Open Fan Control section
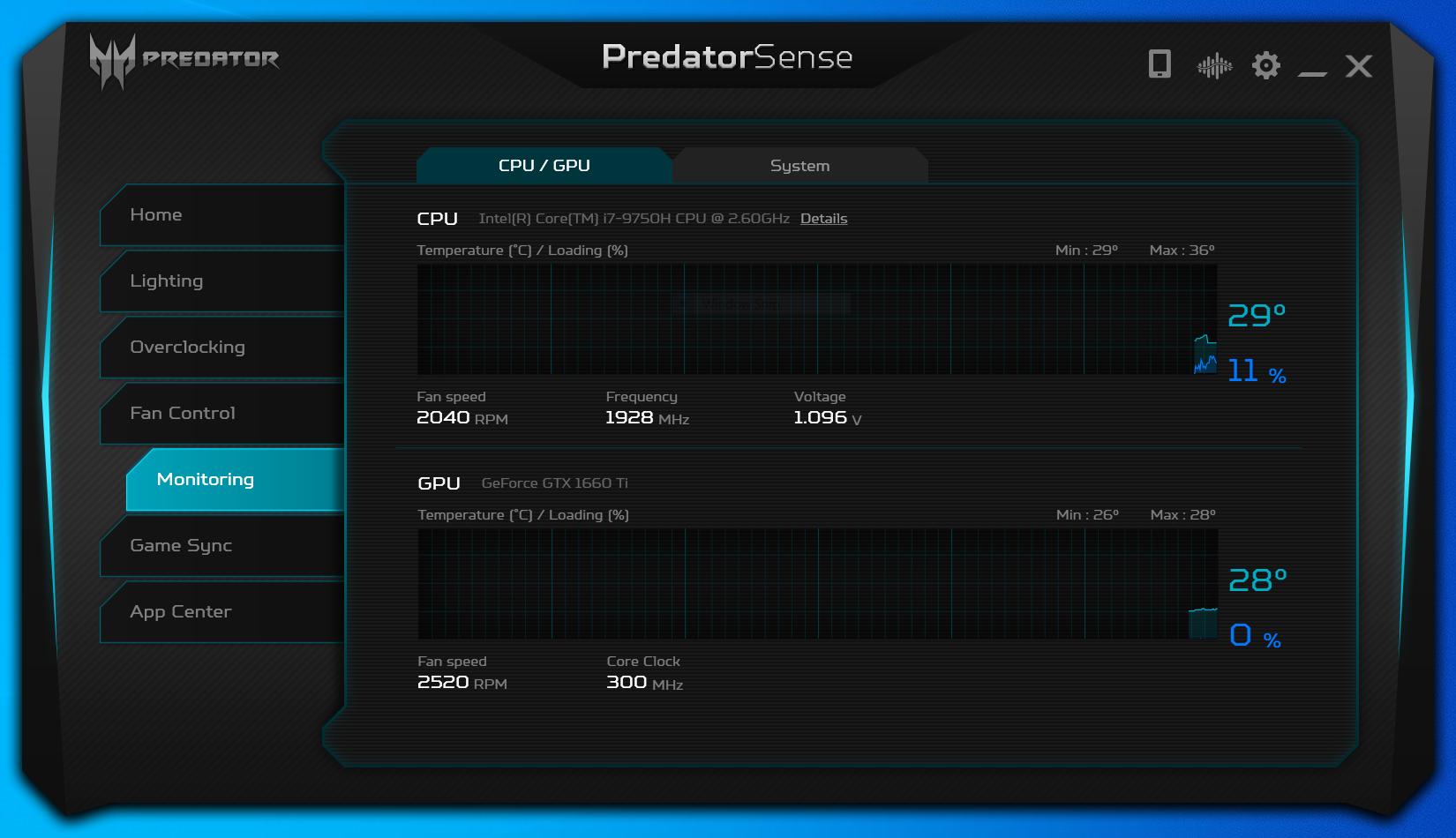 [x=222, y=414]
